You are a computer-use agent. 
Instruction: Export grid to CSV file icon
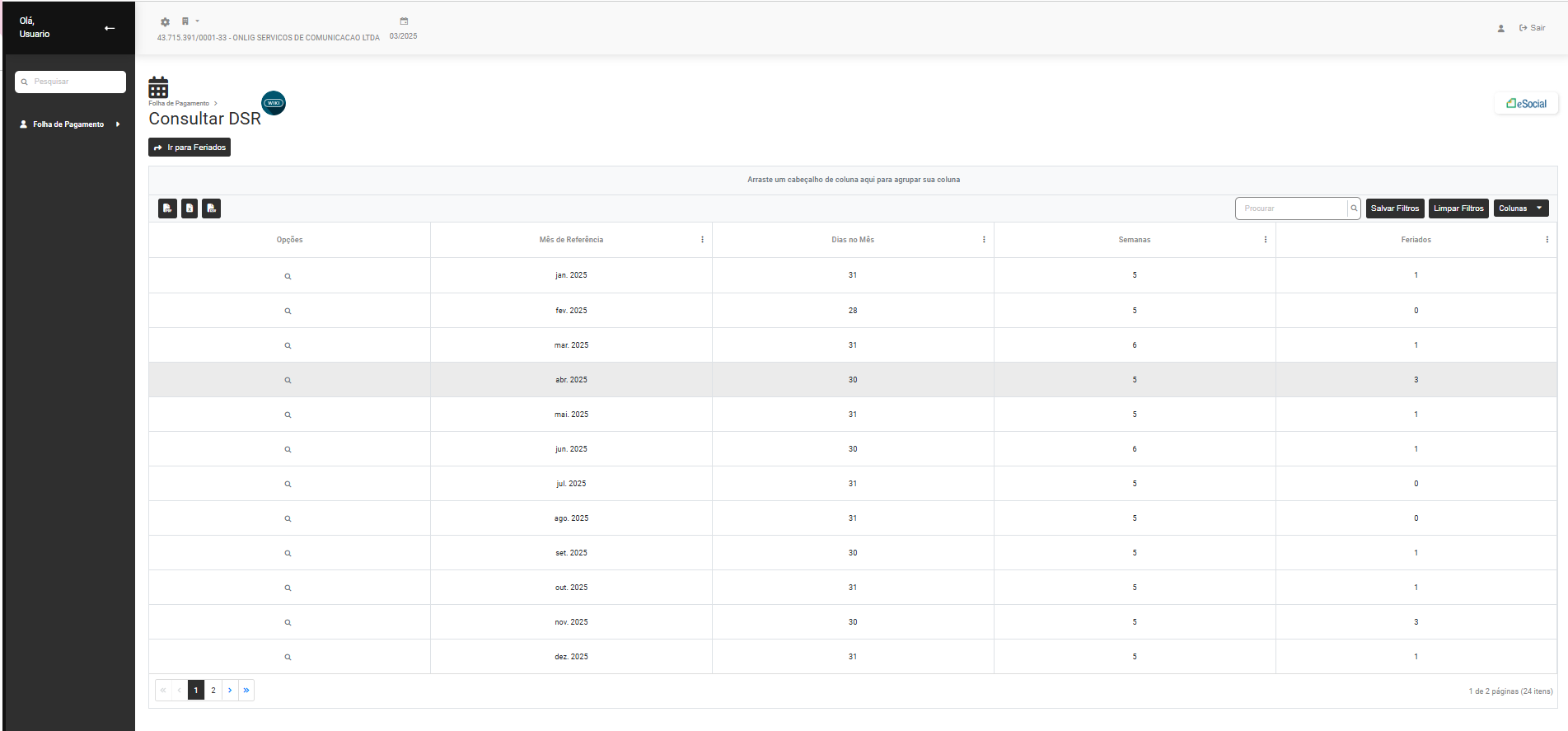click(212, 209)
